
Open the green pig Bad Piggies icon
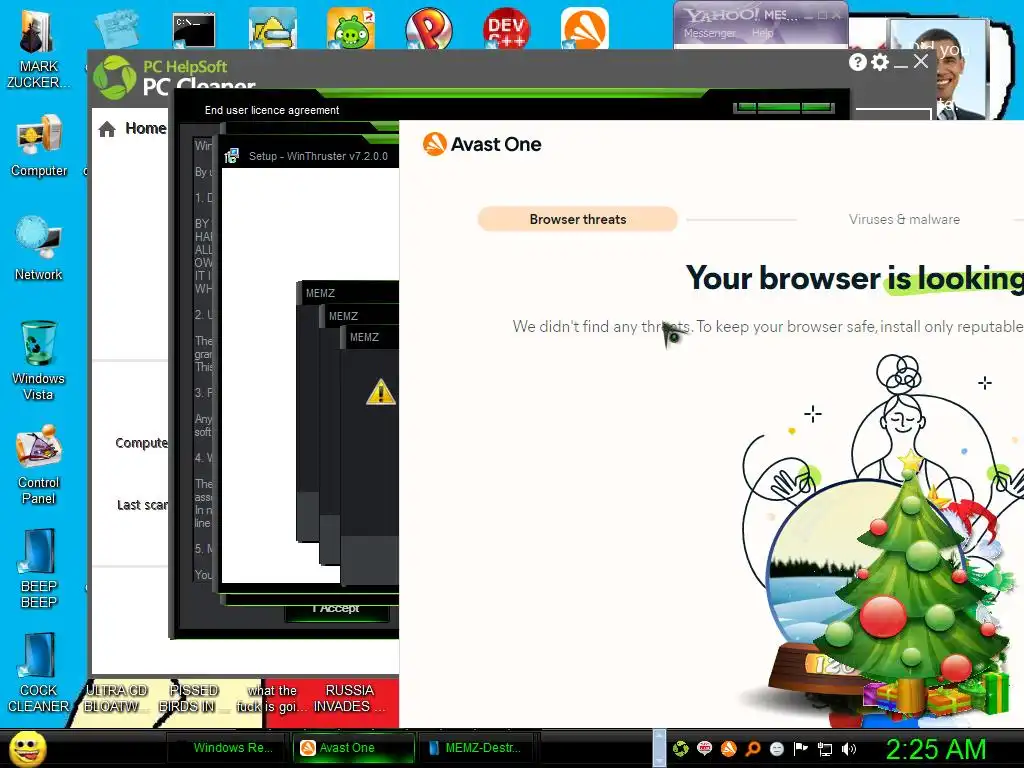[x=351, y=29]
